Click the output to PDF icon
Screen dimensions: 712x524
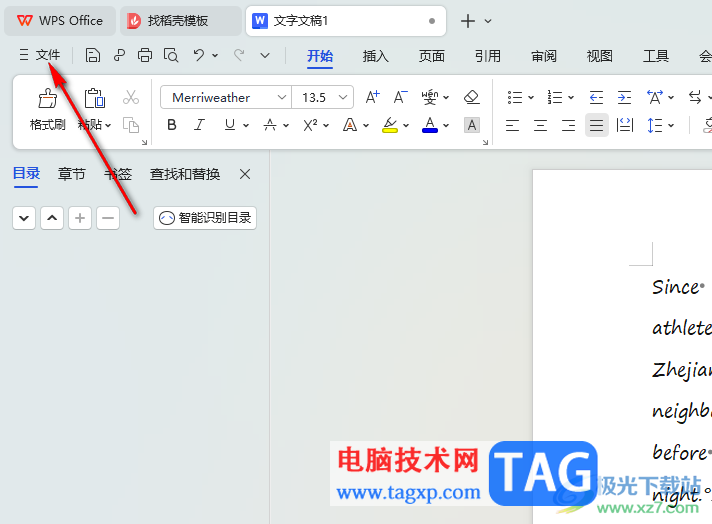[x=119, y=55]
